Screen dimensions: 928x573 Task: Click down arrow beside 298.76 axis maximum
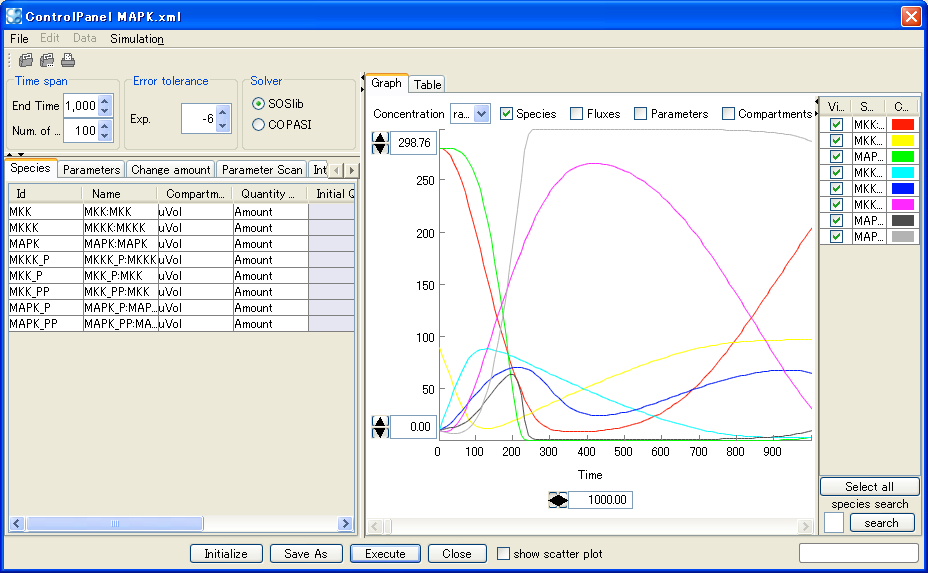(x=380, y=148)
